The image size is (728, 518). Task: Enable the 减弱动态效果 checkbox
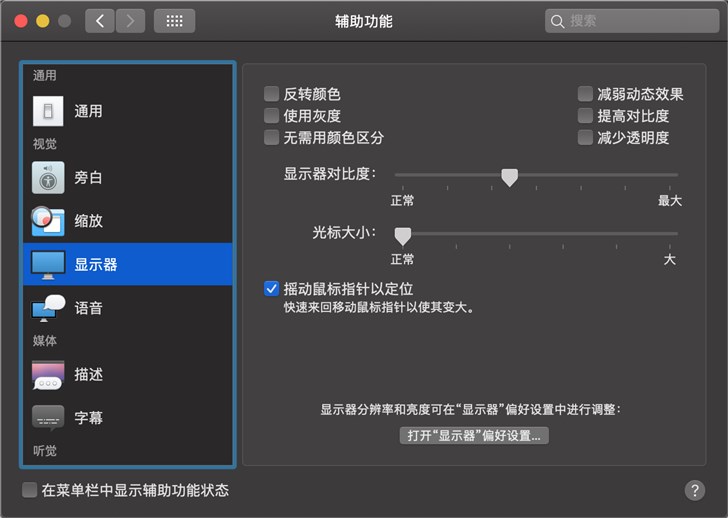[x=585, y=94]
